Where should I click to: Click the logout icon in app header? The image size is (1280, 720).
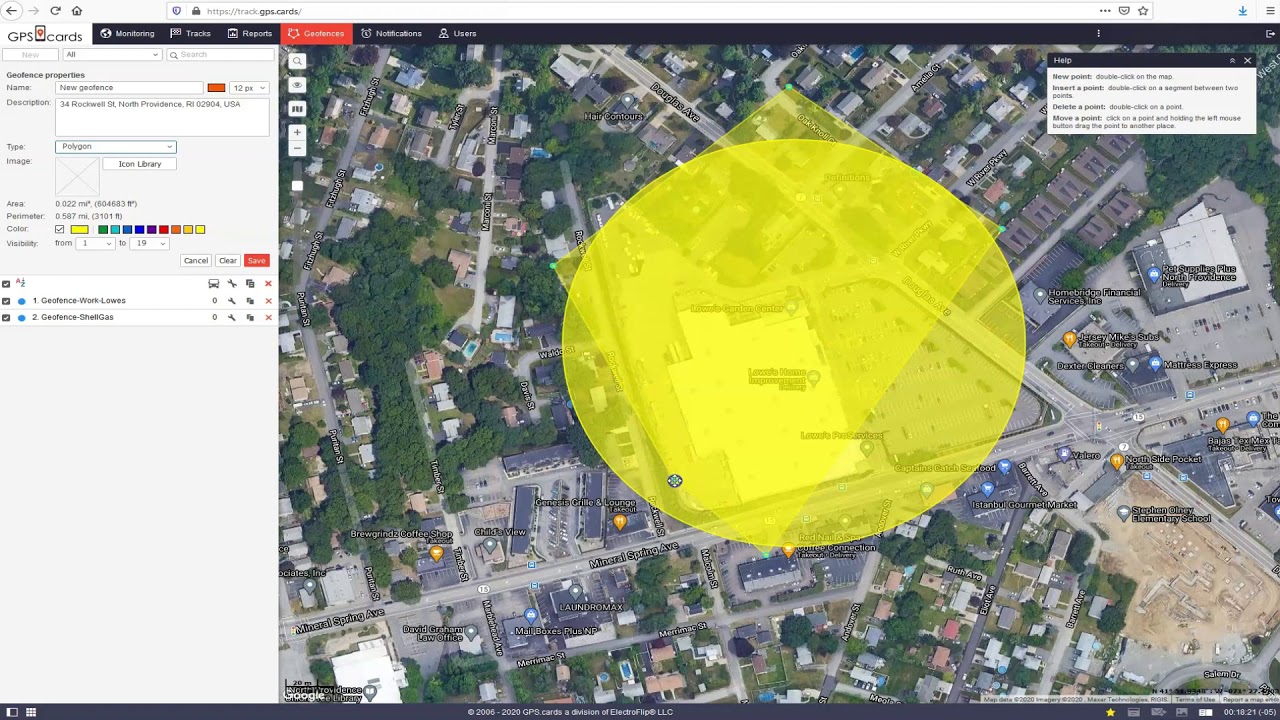[1270, 33]
